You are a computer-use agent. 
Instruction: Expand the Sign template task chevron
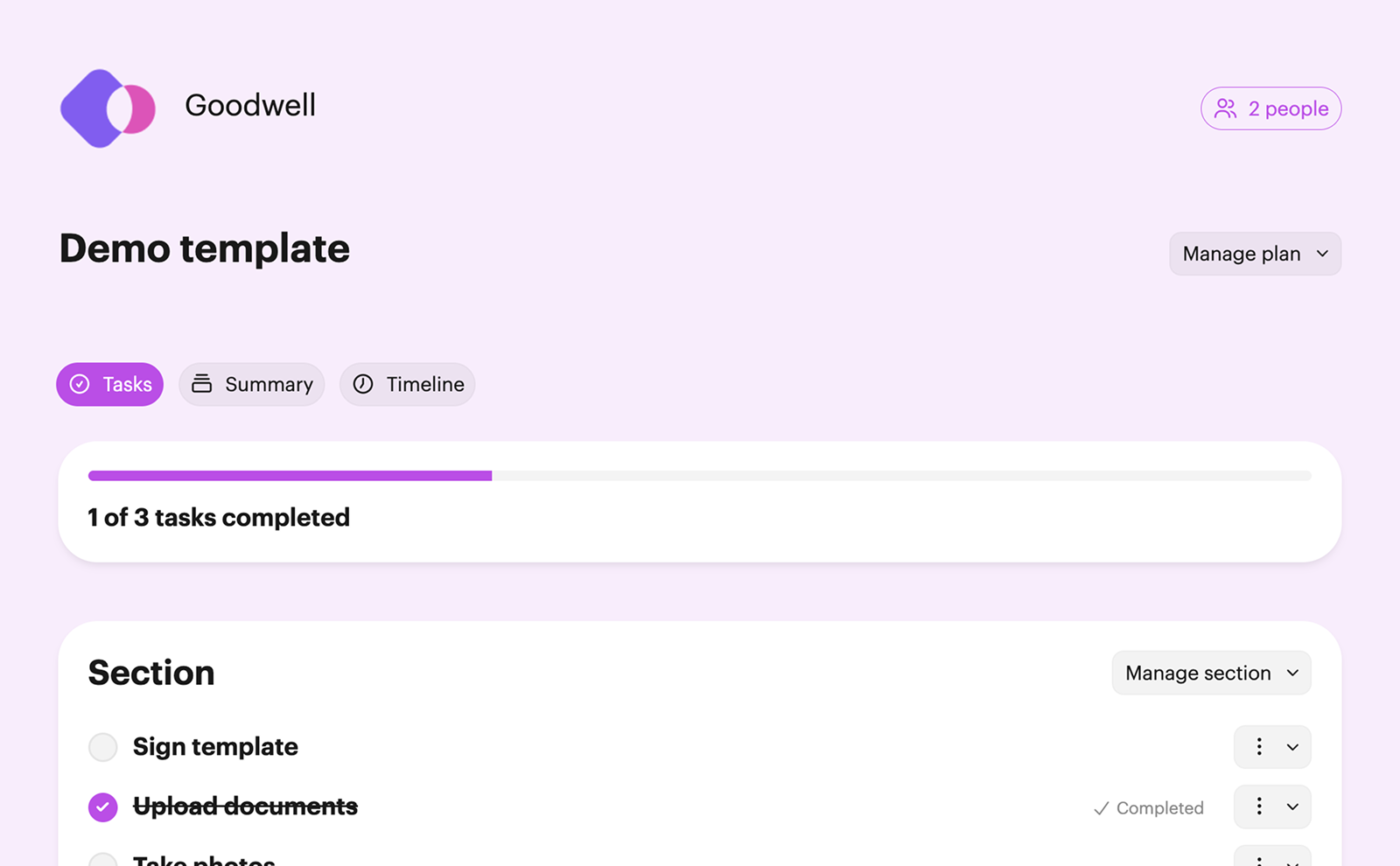pyautogui.click(x=1292, y=747)
